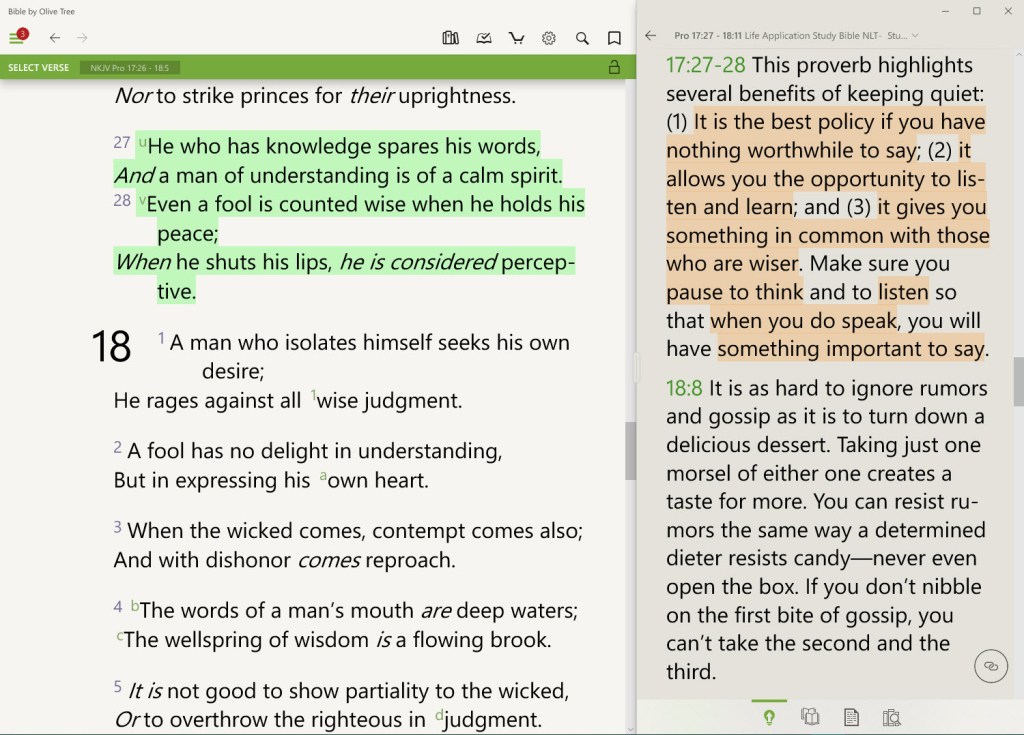Open the store shopping cart

pyautogui.click(x=516, y=38)
